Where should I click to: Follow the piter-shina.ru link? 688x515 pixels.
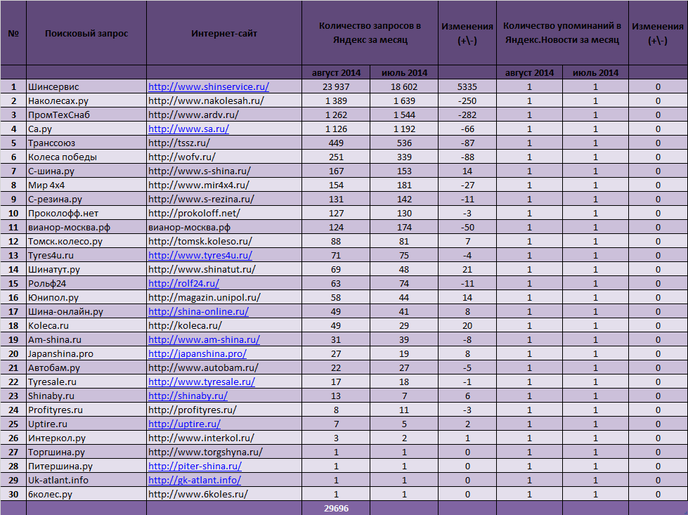point(195,466)
